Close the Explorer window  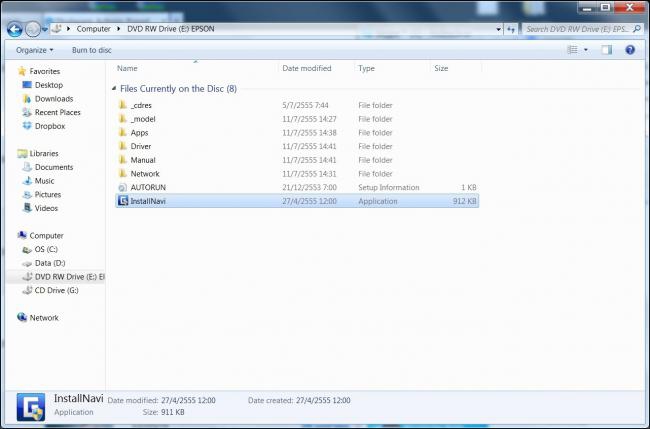point(630,7)
